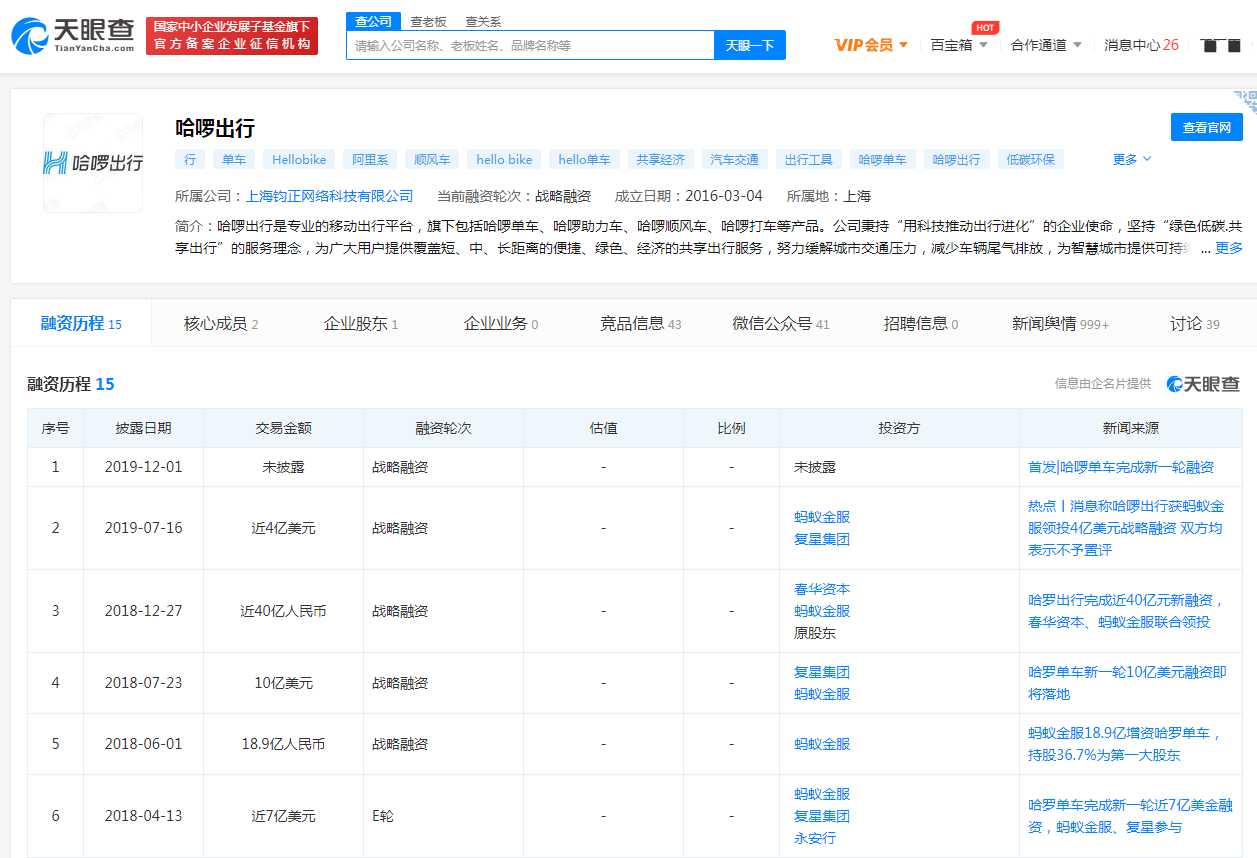Select the date cell 2018-07-23

143,683
